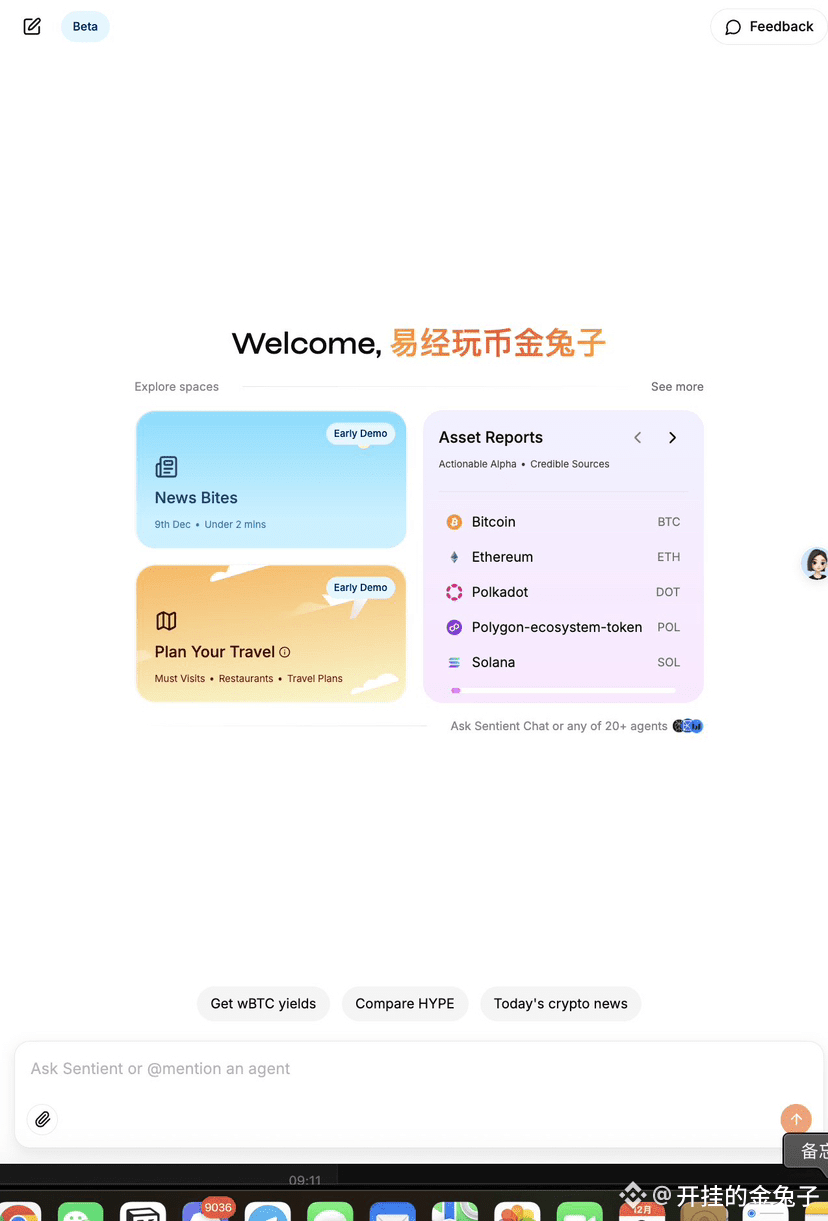Viewport: 828px width, 1221px height.
Task: Open the Feedback button
Action: pos(769,27)
